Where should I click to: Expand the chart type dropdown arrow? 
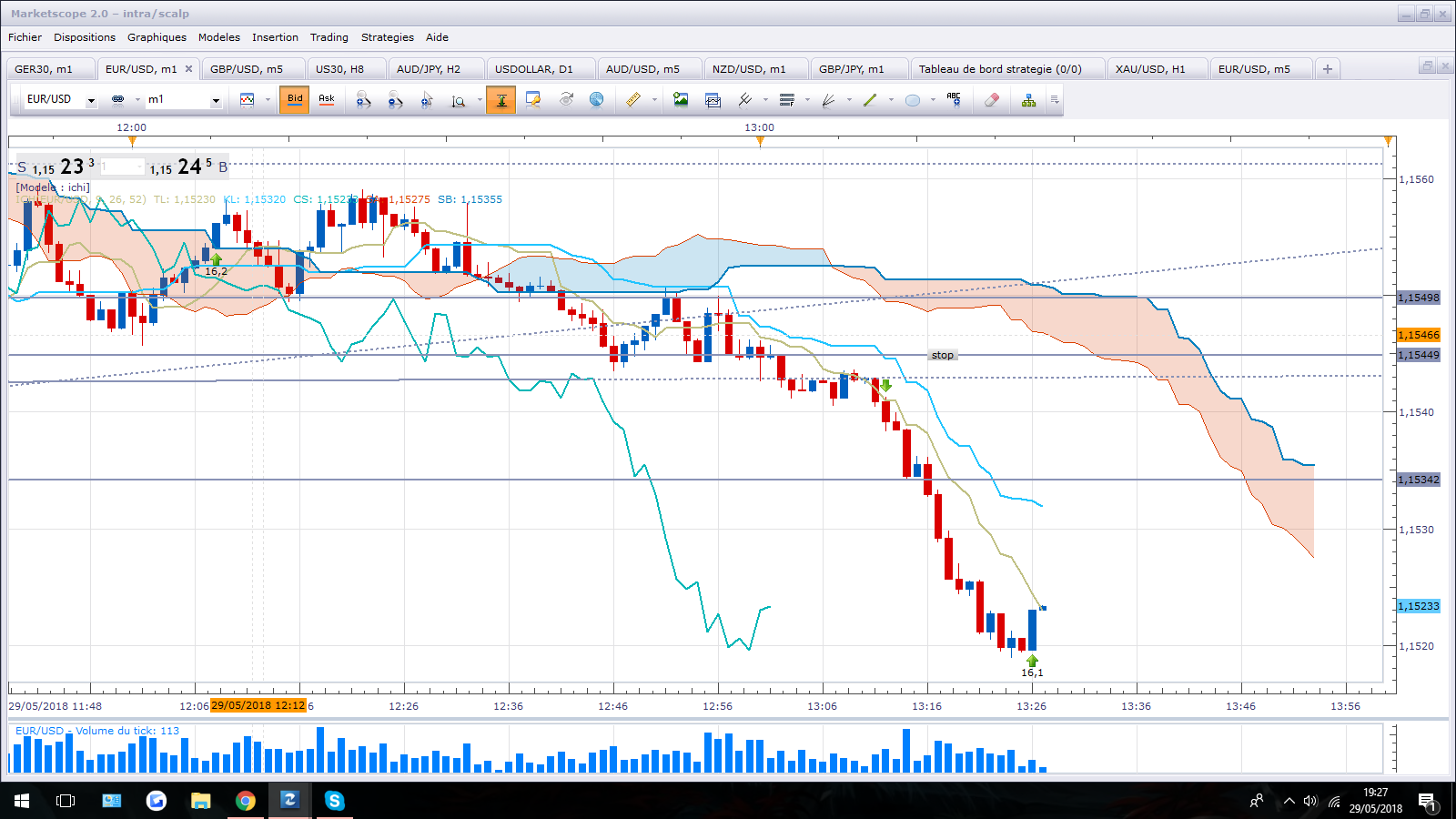(268, 100)
